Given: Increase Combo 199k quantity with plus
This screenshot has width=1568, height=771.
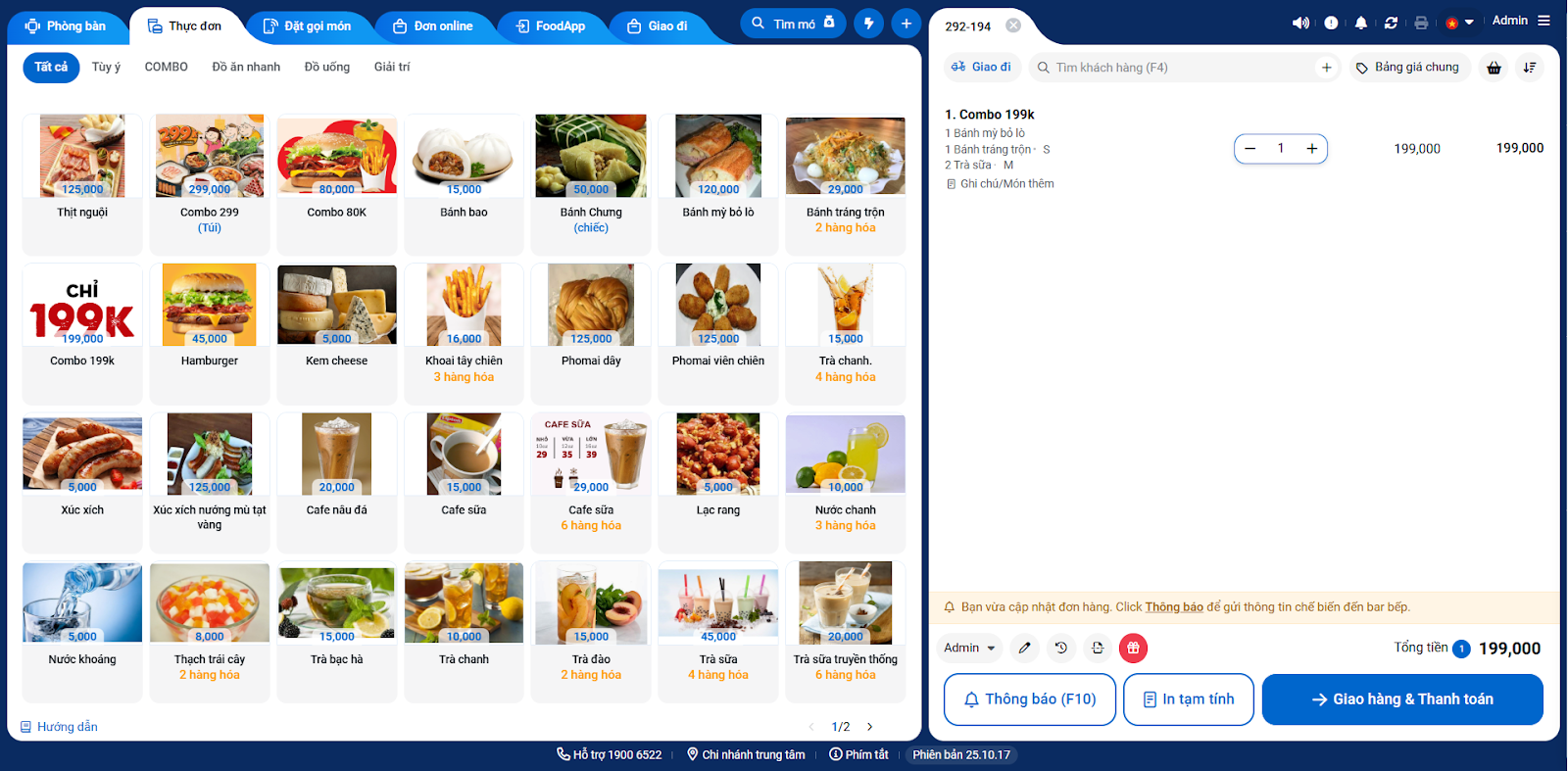Looking at the screenshot, I should [x=1311, y=149].
